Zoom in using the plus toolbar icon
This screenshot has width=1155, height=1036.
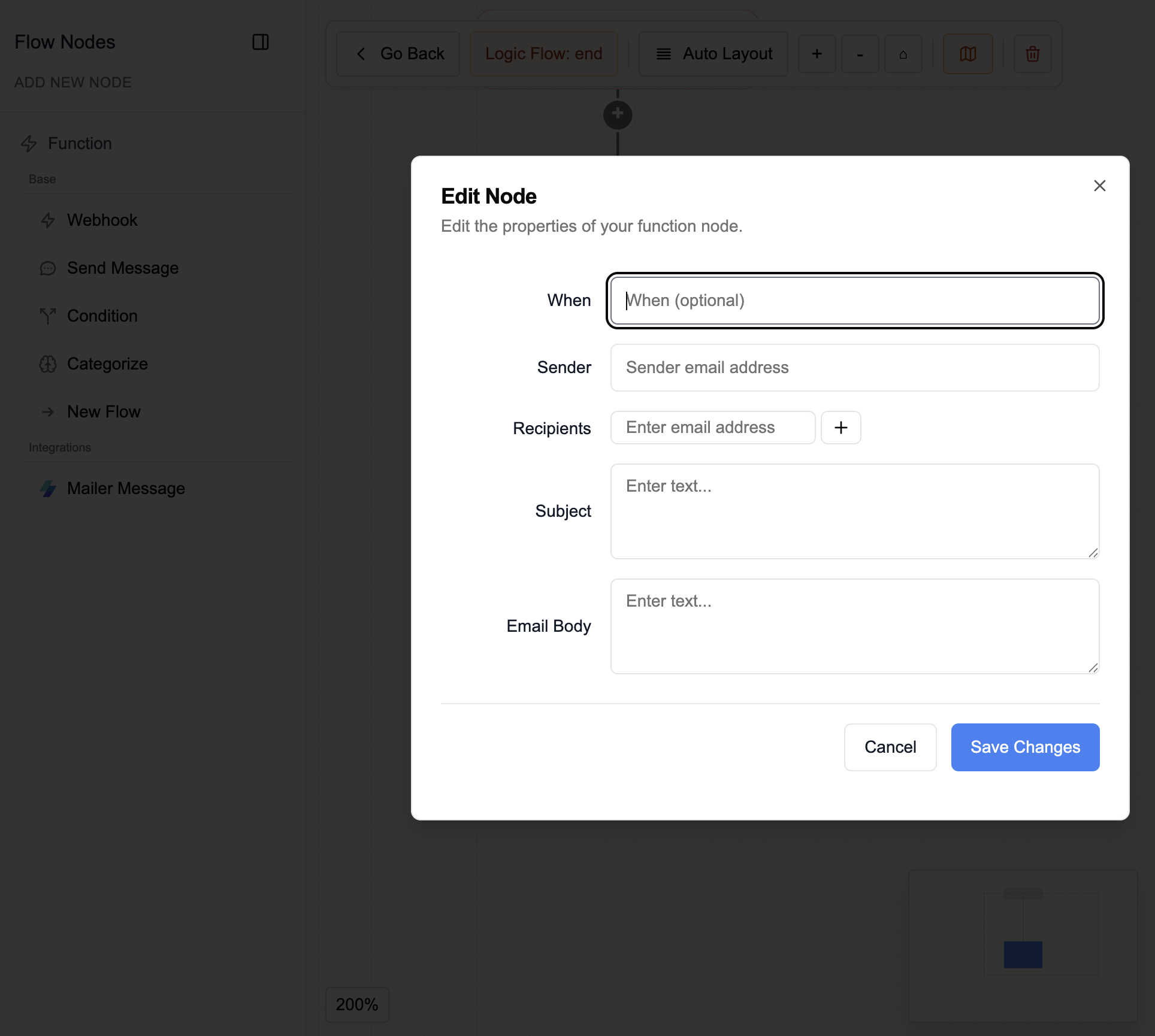[817, 54]
